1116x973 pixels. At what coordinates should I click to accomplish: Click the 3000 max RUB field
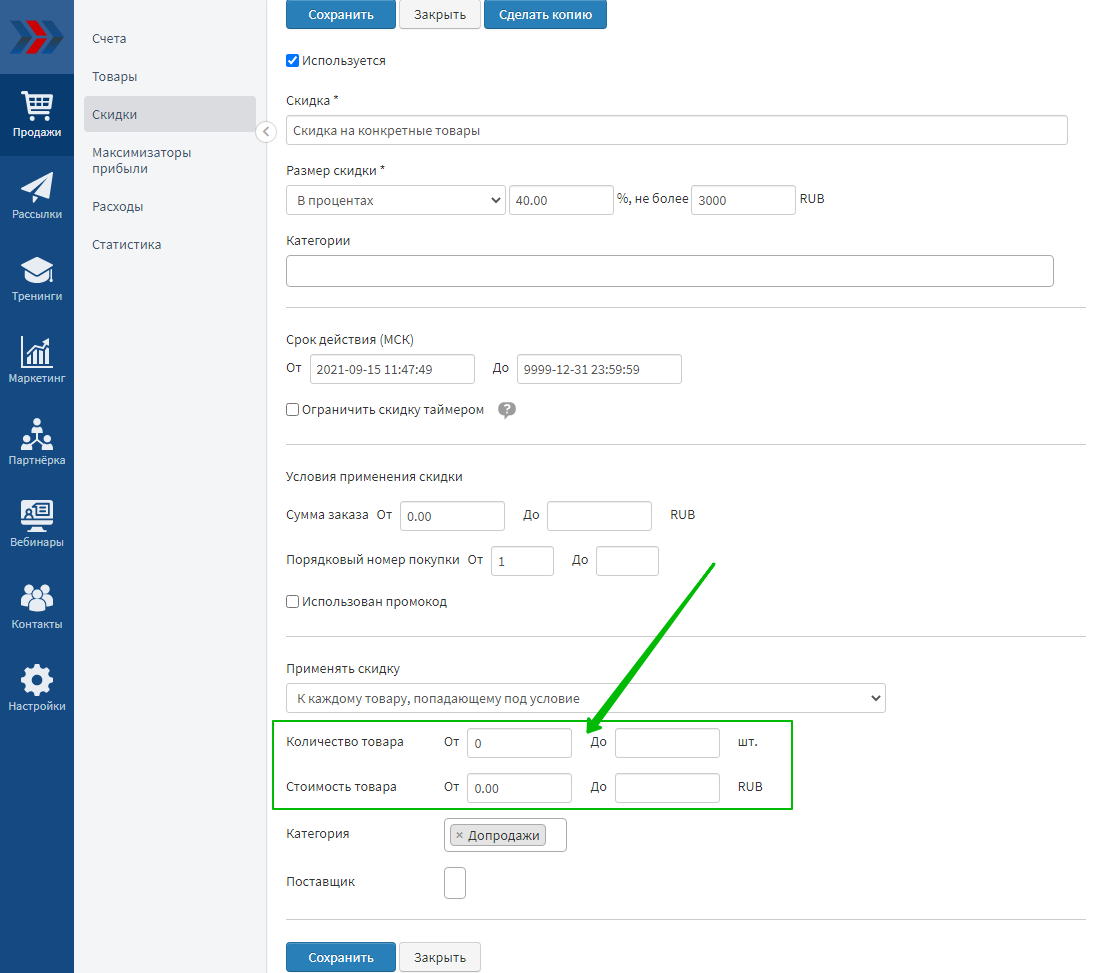743,200
